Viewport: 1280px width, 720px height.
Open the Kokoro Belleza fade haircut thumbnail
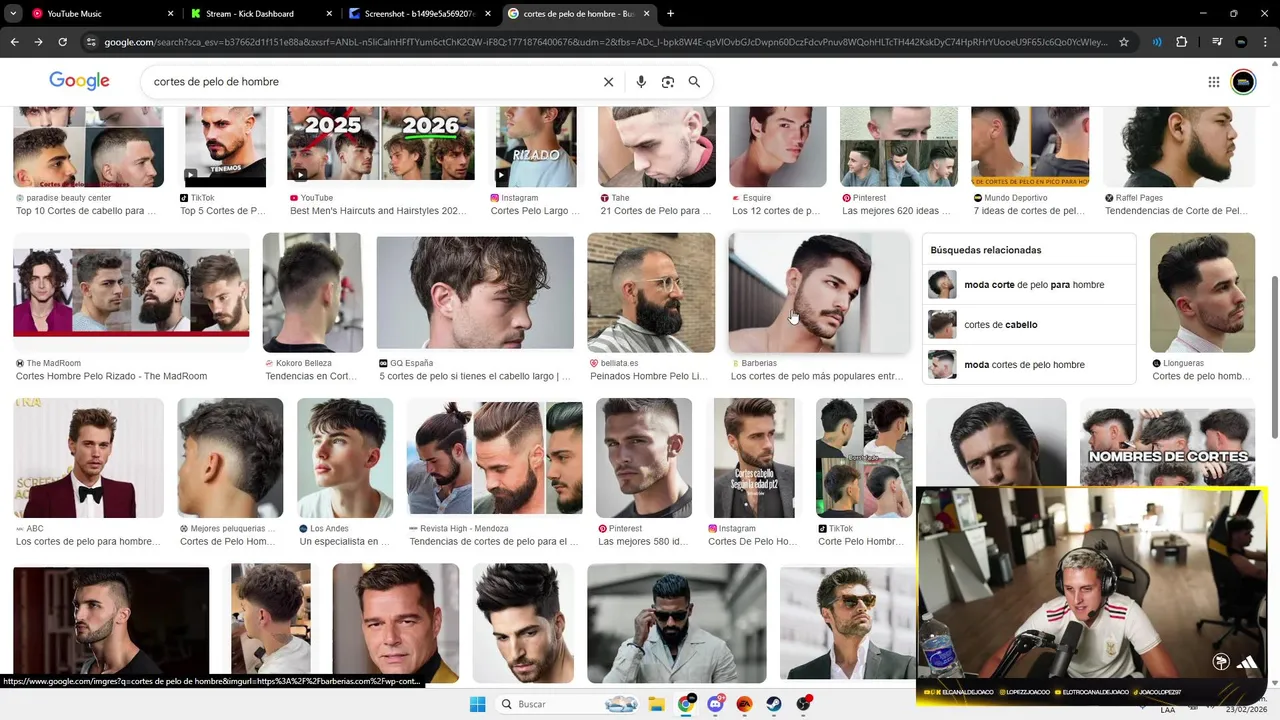tap(312, 293)
